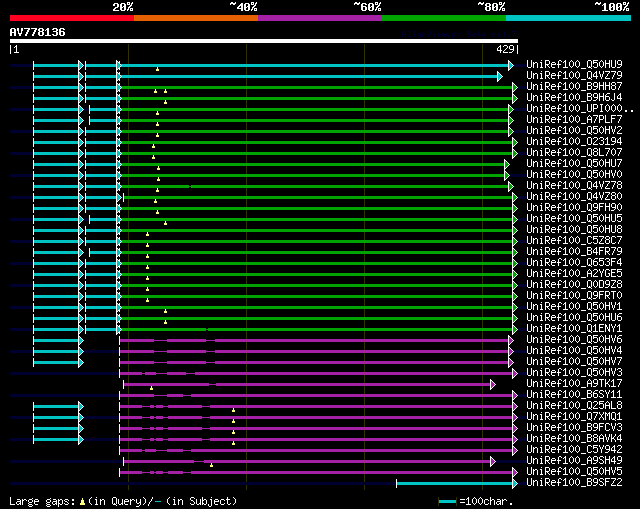Select the UniRef100_Q50HV6 label
This screenshot has height=509, width=640.
[574, 340]
